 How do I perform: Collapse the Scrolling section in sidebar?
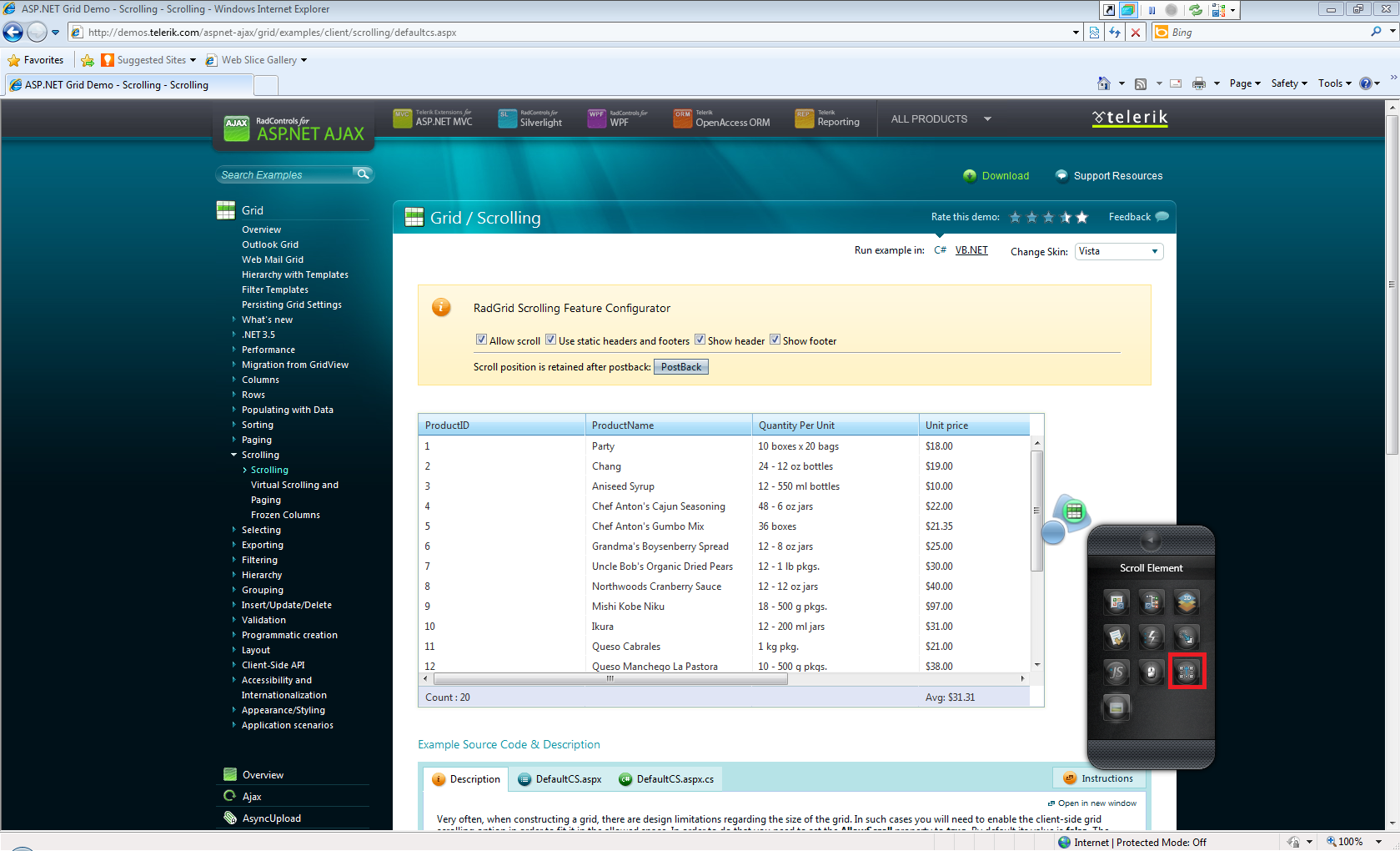(233, 455)
